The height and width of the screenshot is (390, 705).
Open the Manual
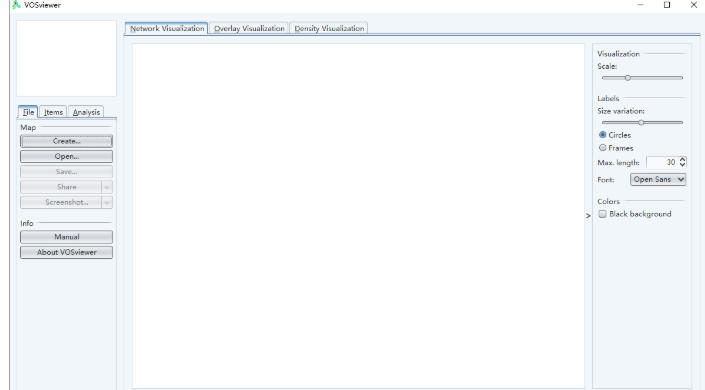click(x=67, y=237)
